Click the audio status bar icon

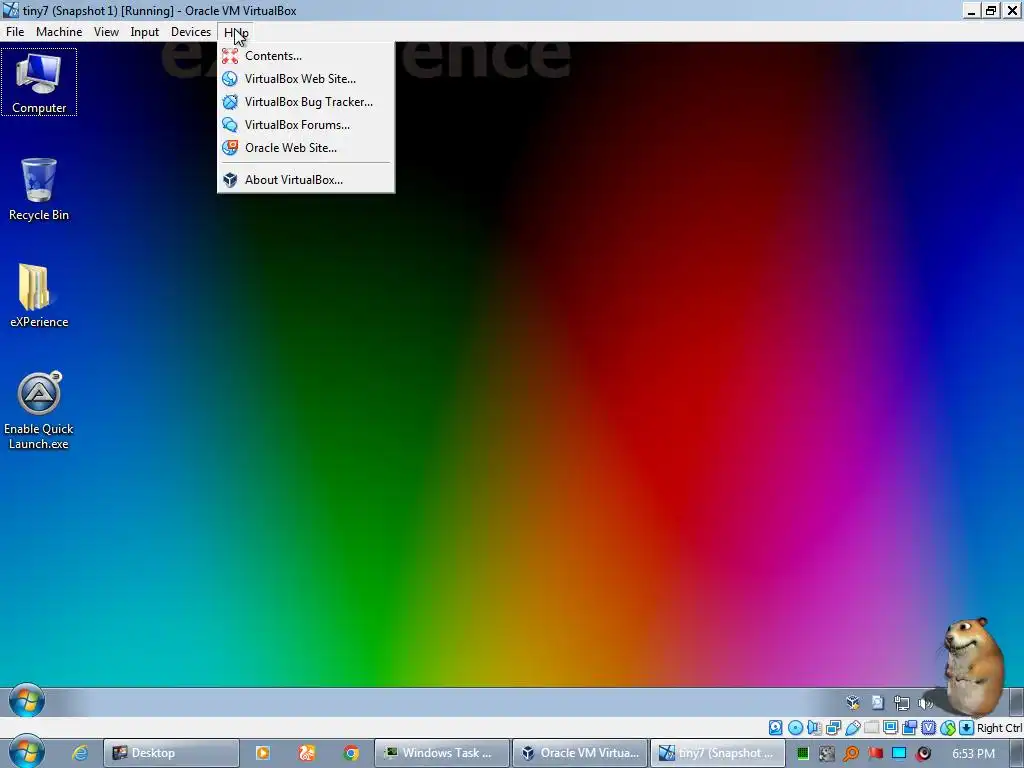[814, 728]
